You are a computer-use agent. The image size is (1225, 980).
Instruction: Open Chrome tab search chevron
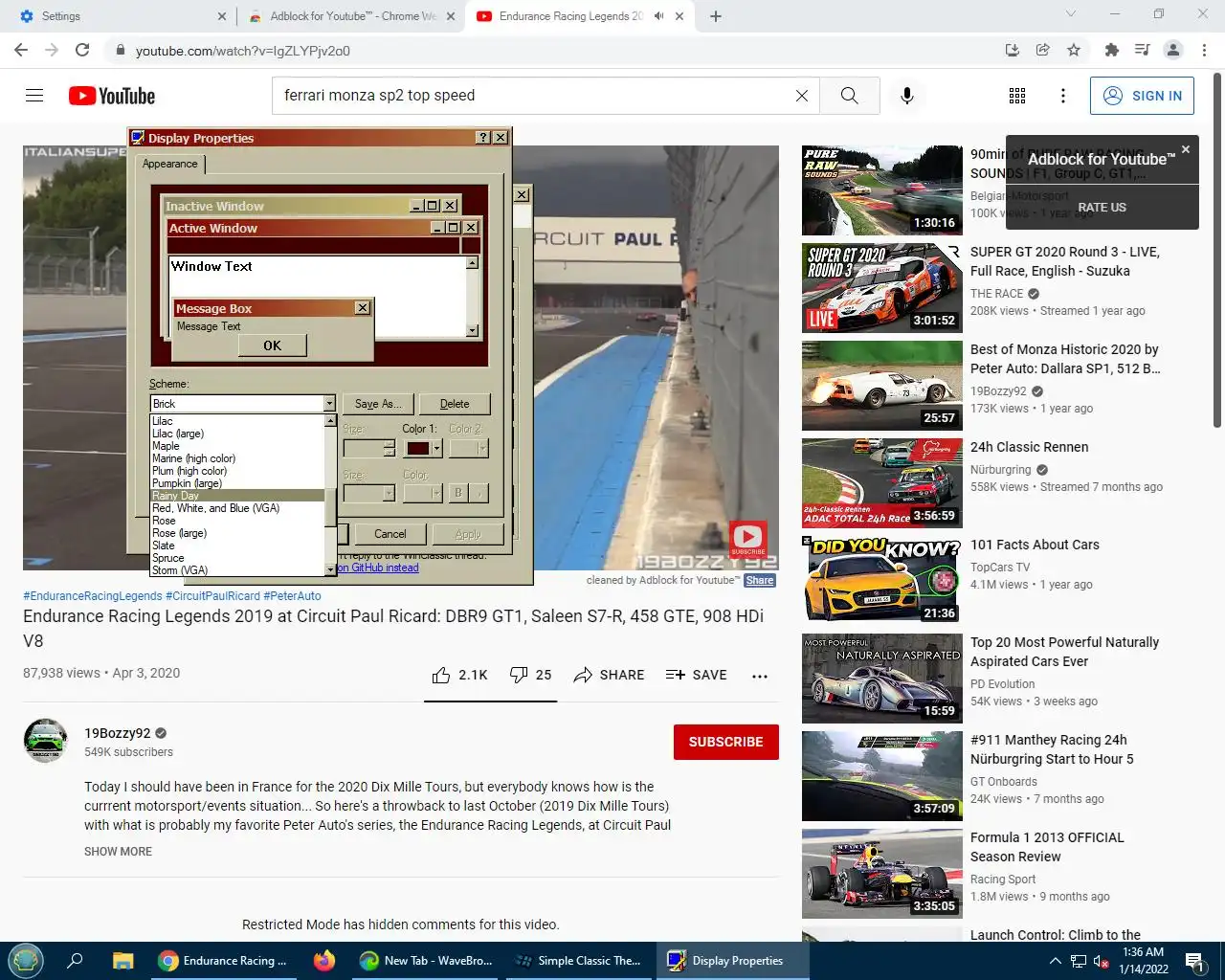(x=1071, y=14)
